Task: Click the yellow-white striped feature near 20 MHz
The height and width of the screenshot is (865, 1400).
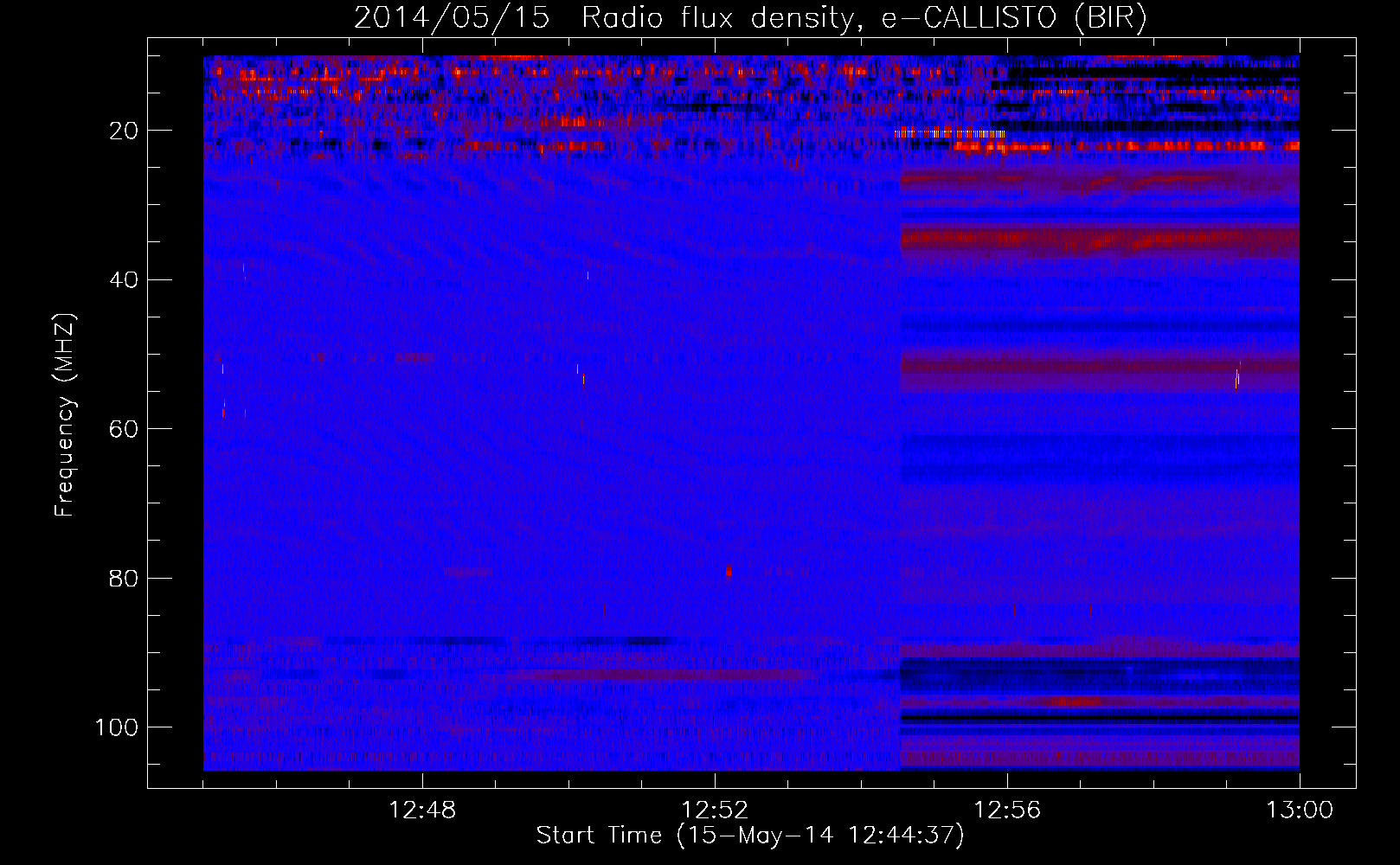Action: (950, 133)
